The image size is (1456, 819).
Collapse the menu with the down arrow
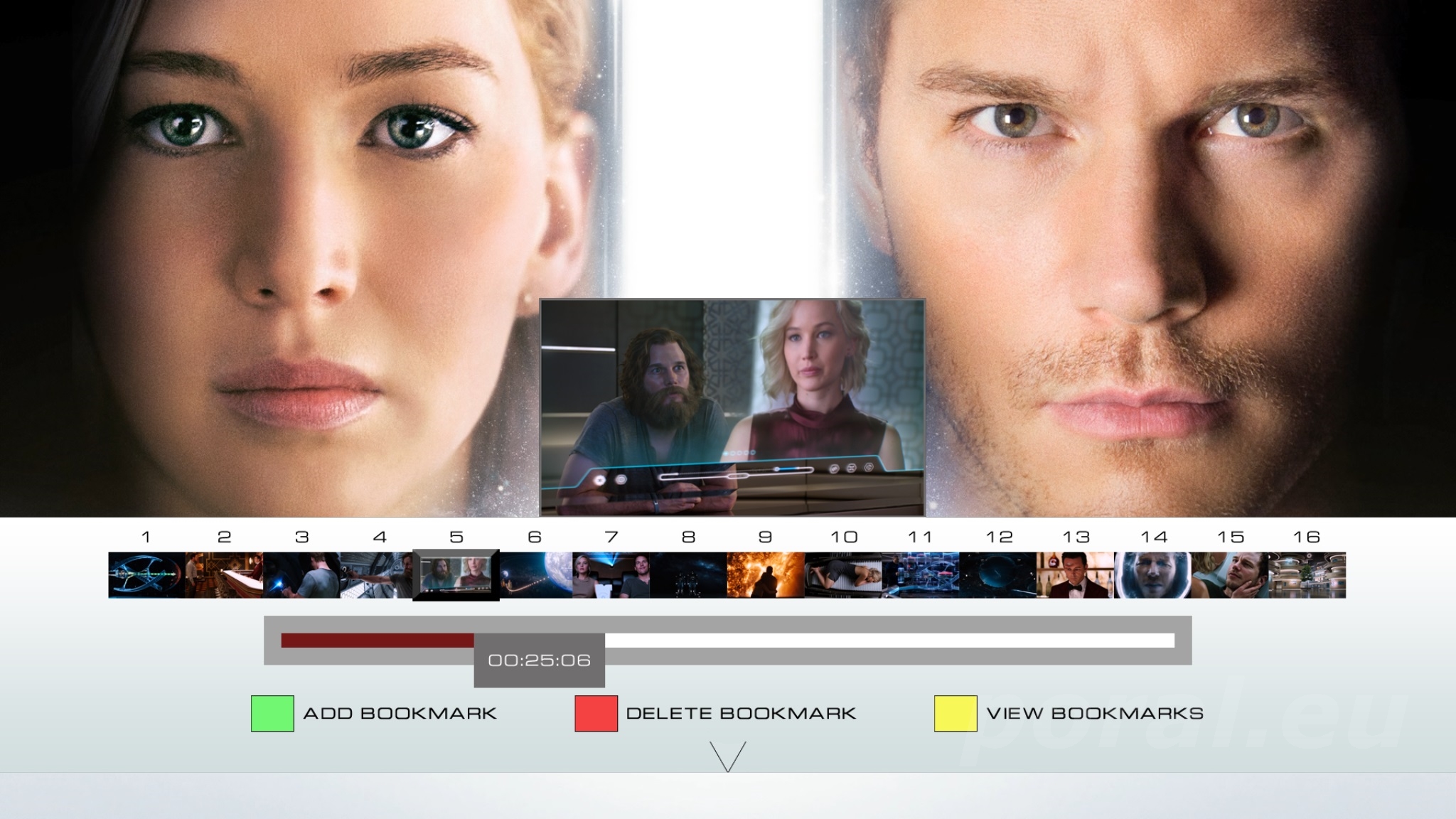point(728,756)
